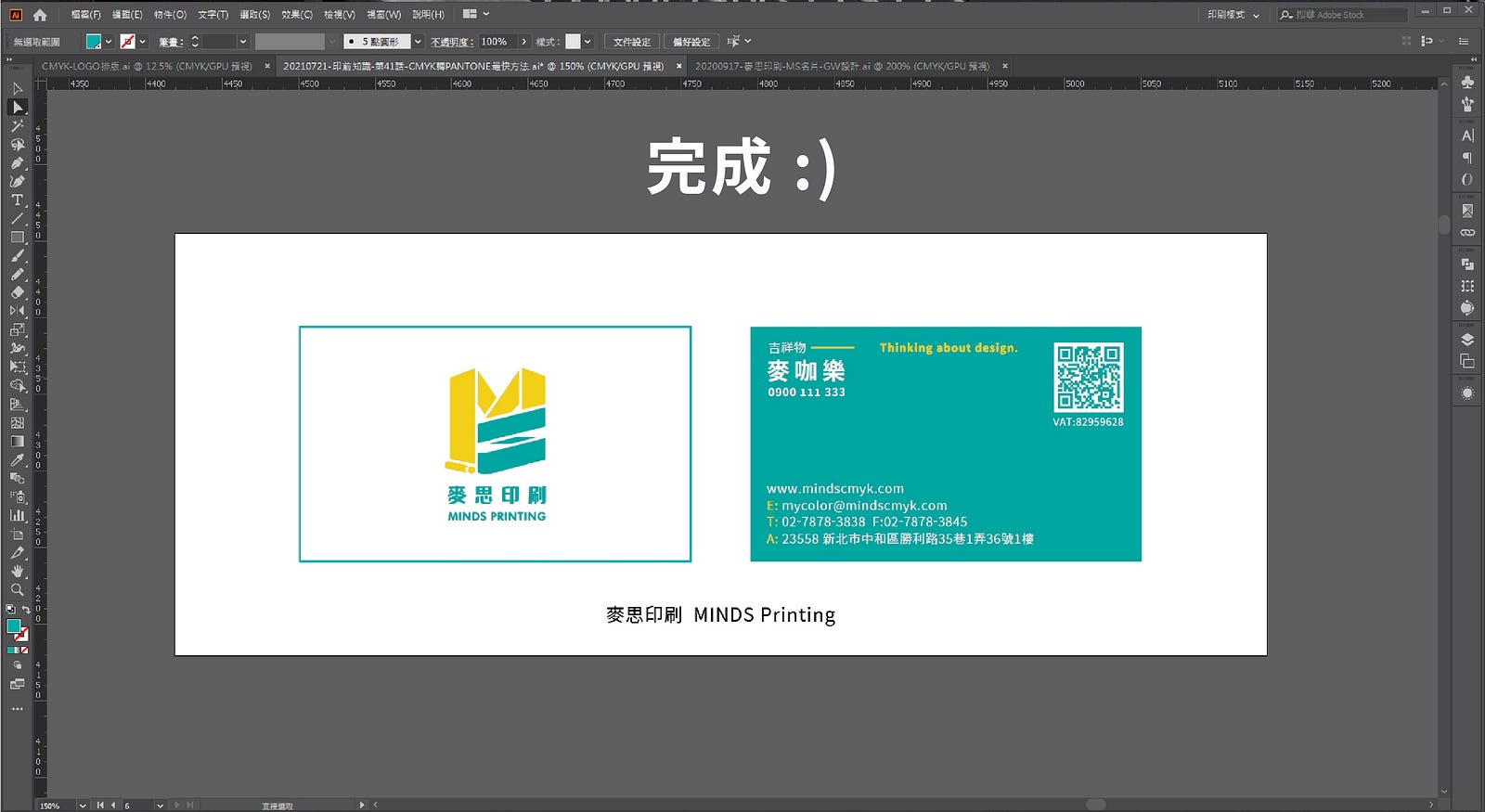
Task: Select the Type tool
Action: [17, 200]
